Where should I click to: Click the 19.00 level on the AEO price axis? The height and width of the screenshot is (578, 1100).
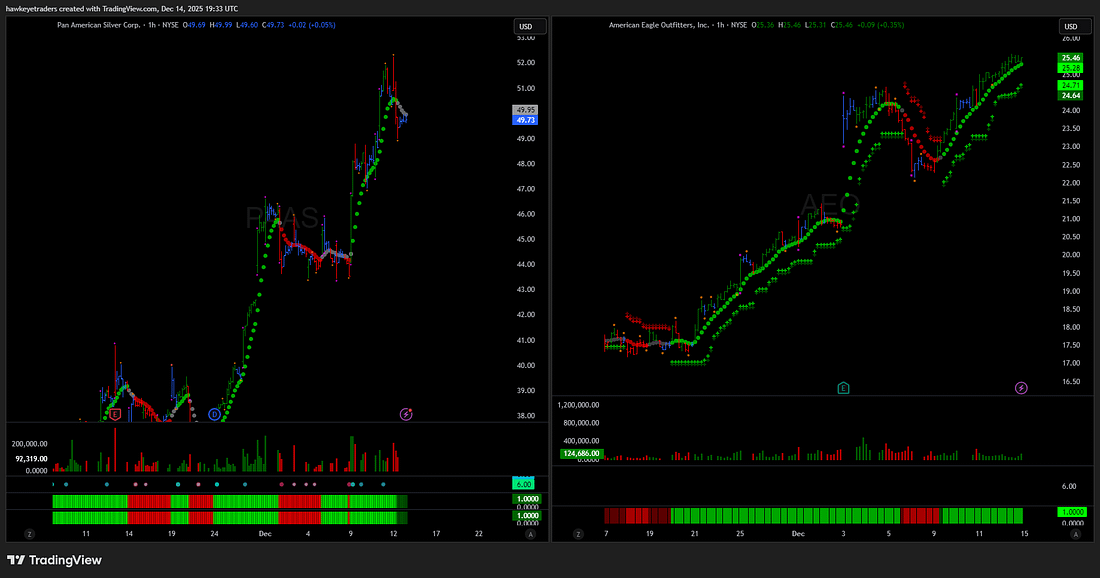[x=1071, y=291]
